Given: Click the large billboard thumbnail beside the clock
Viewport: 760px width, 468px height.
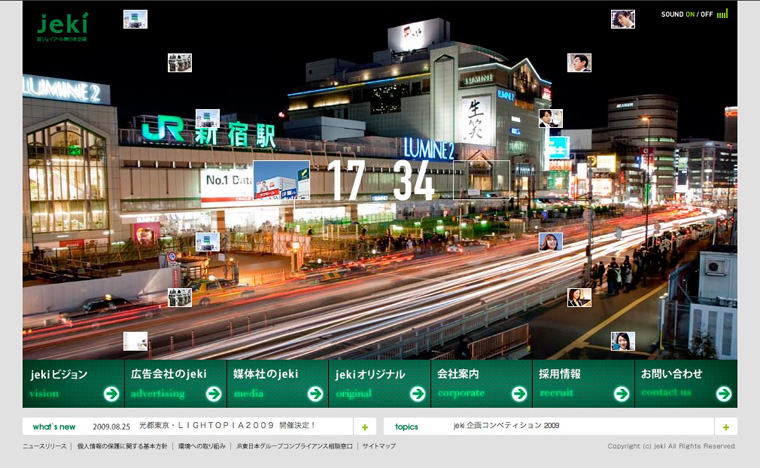Looking at the screenshot, I should tap(281, 181).
